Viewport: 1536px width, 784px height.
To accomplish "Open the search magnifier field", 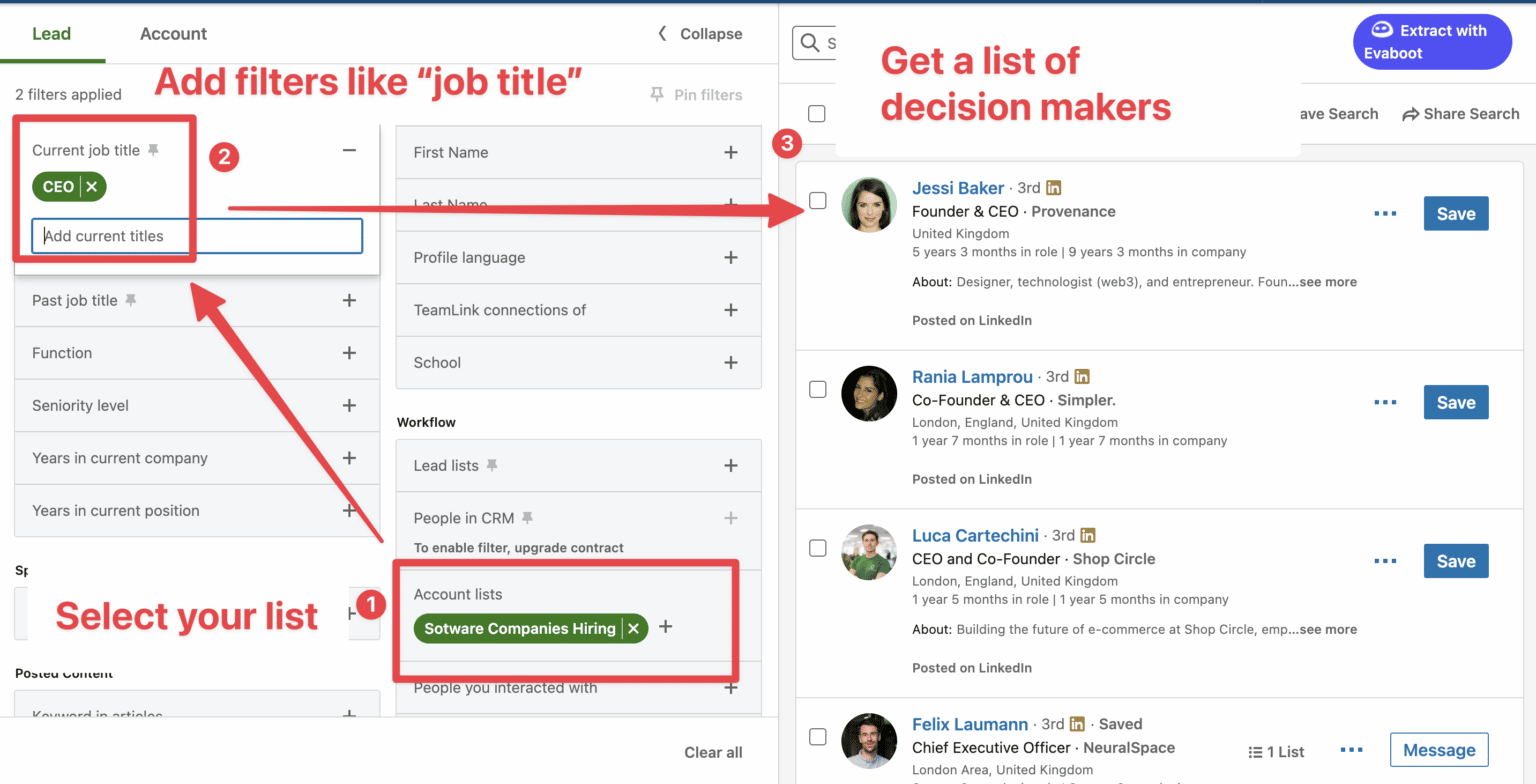I will (810, 43).
